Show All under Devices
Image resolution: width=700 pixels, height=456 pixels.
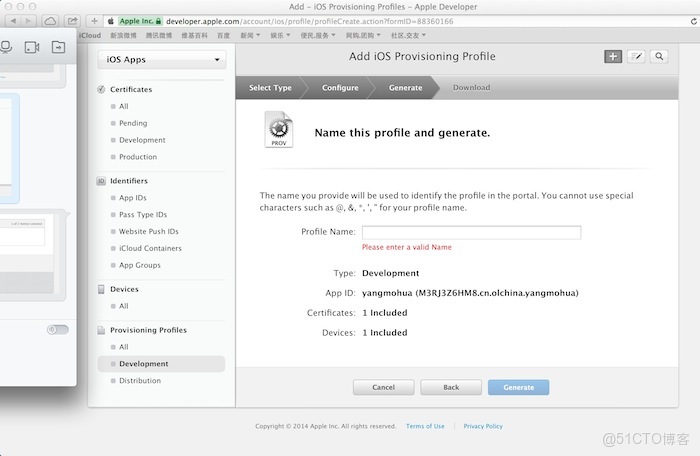(x=124, y=306)
